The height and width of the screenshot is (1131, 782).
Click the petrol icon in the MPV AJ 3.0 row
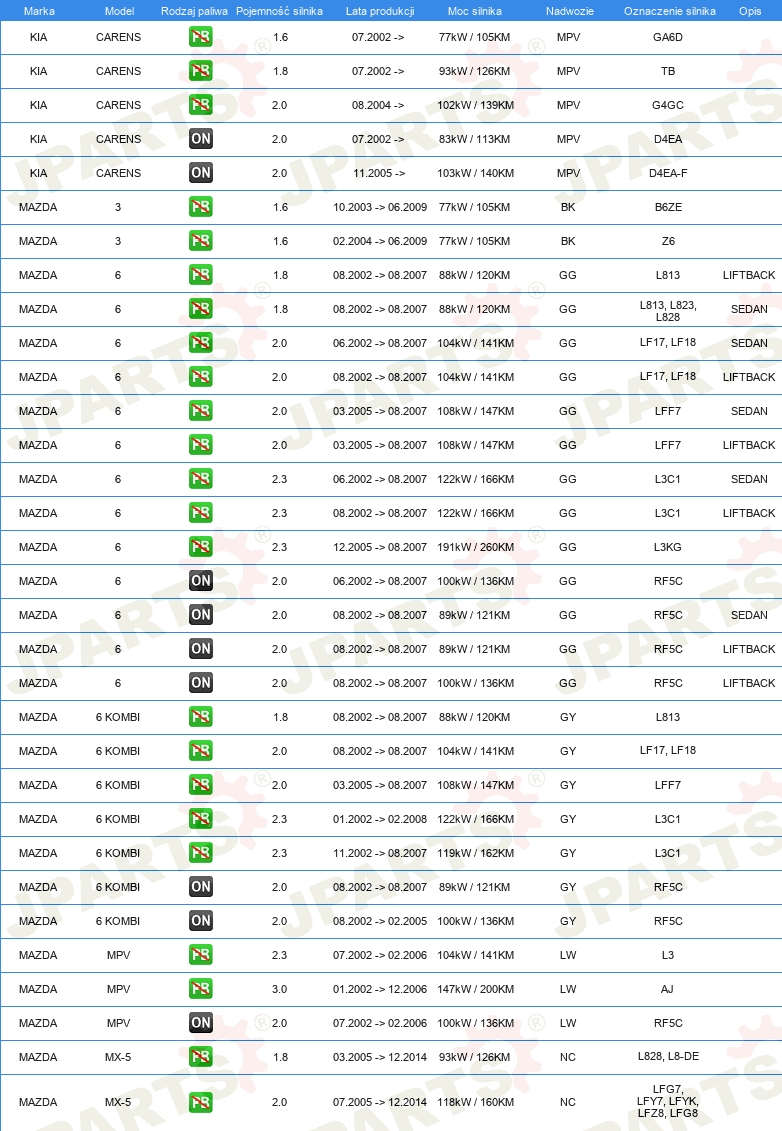pos(201,989)
